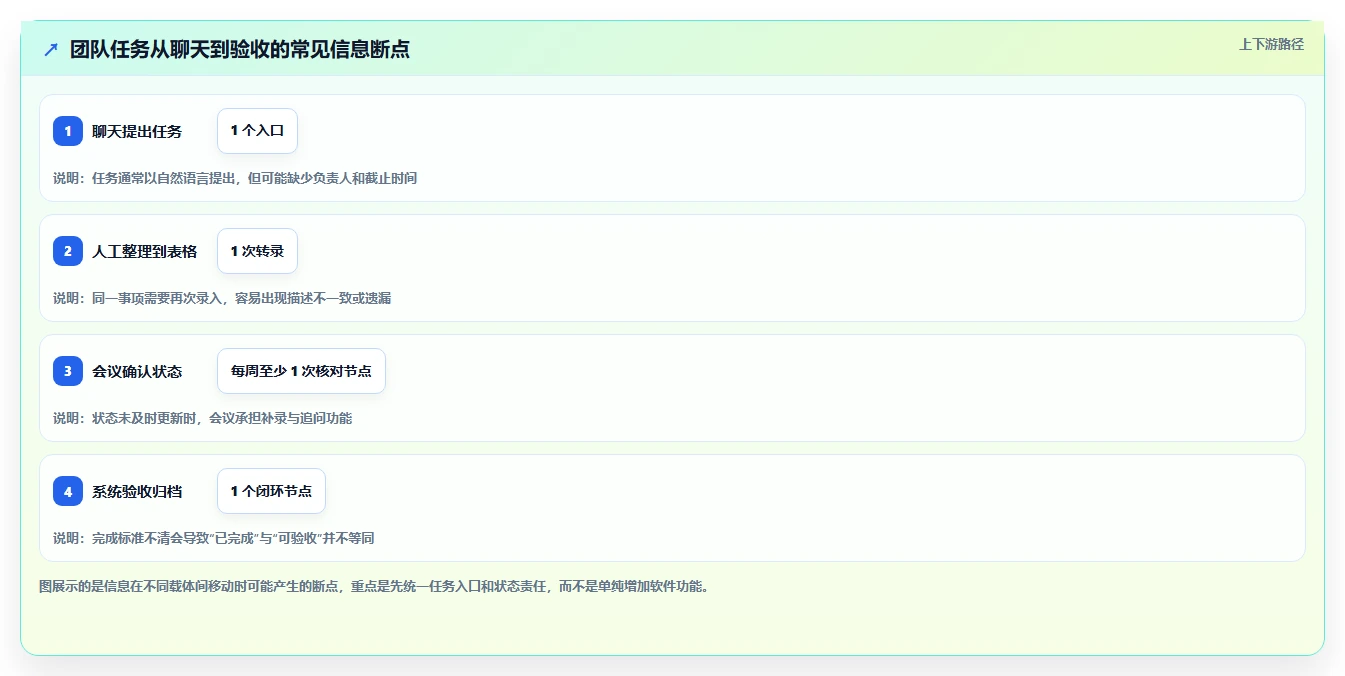
Task: Click the note about '已完成' vs '可验收'
Action: (214, 538)
